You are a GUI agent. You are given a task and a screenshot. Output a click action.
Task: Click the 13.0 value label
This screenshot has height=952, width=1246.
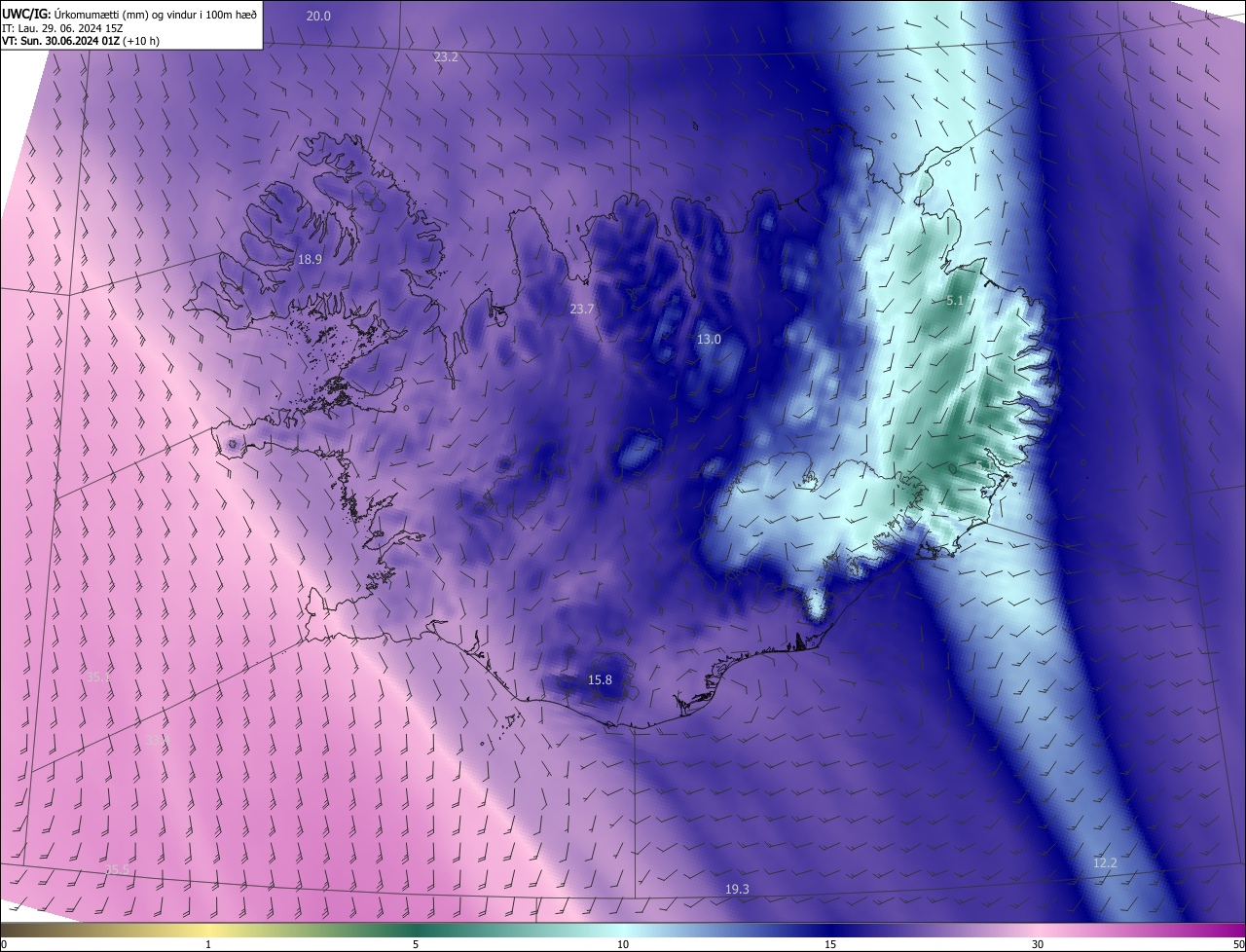pyautogui.click(x=709, y=339)
